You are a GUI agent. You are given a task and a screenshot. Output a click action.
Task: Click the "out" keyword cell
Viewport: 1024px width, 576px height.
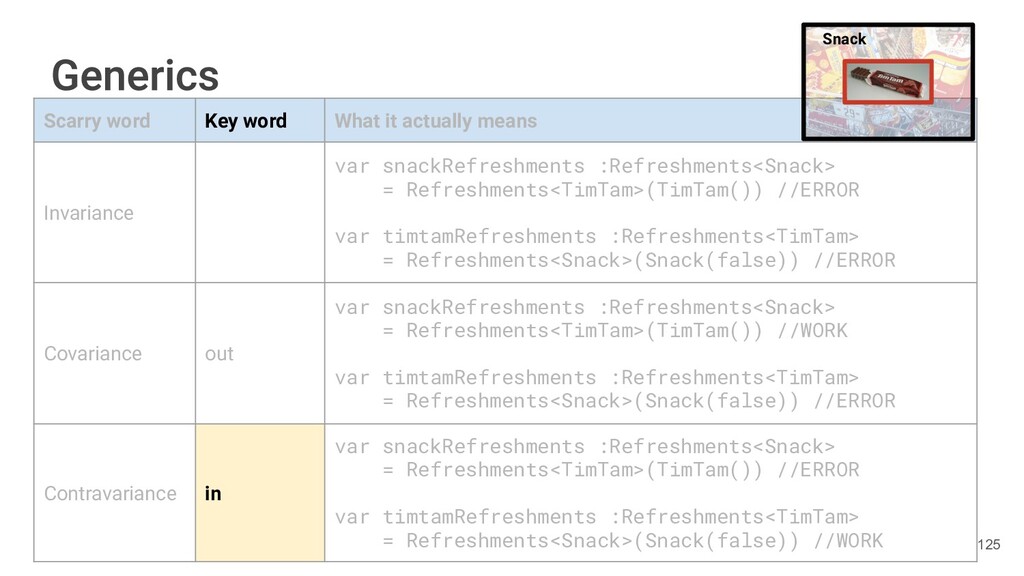[x=219, y=354]
